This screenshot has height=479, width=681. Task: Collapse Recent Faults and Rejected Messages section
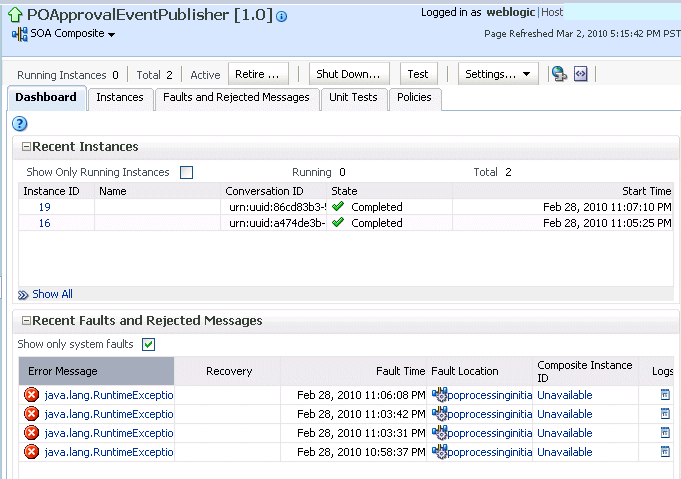tap(26, 320)
